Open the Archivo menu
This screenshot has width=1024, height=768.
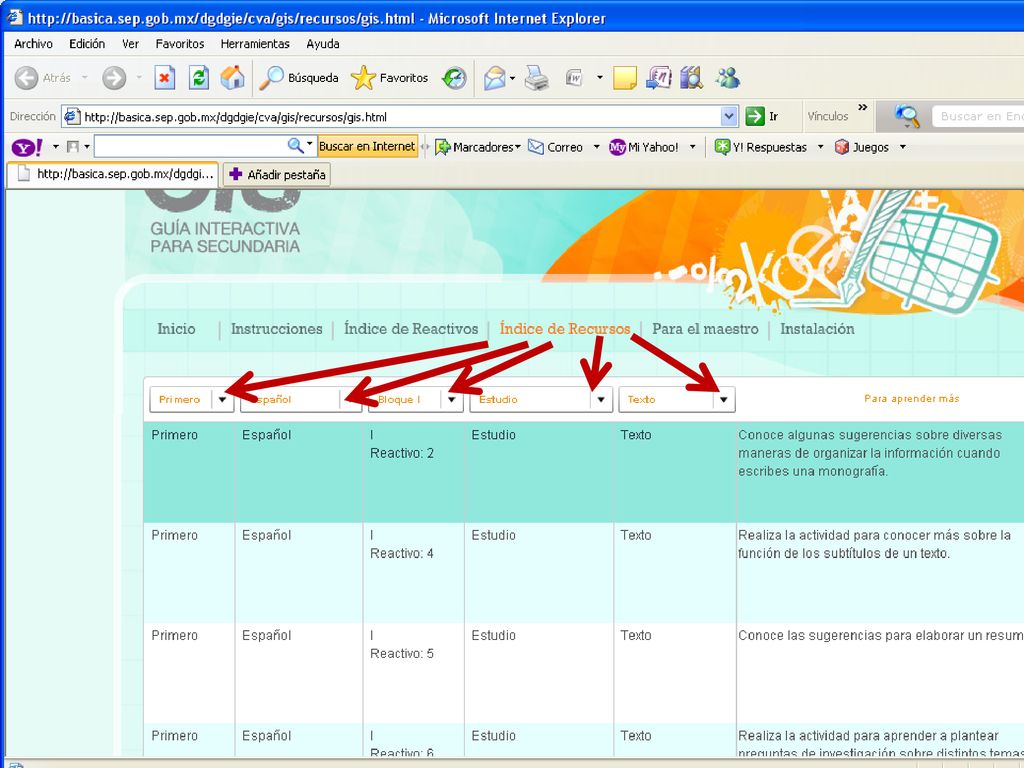tap(33, 44)
